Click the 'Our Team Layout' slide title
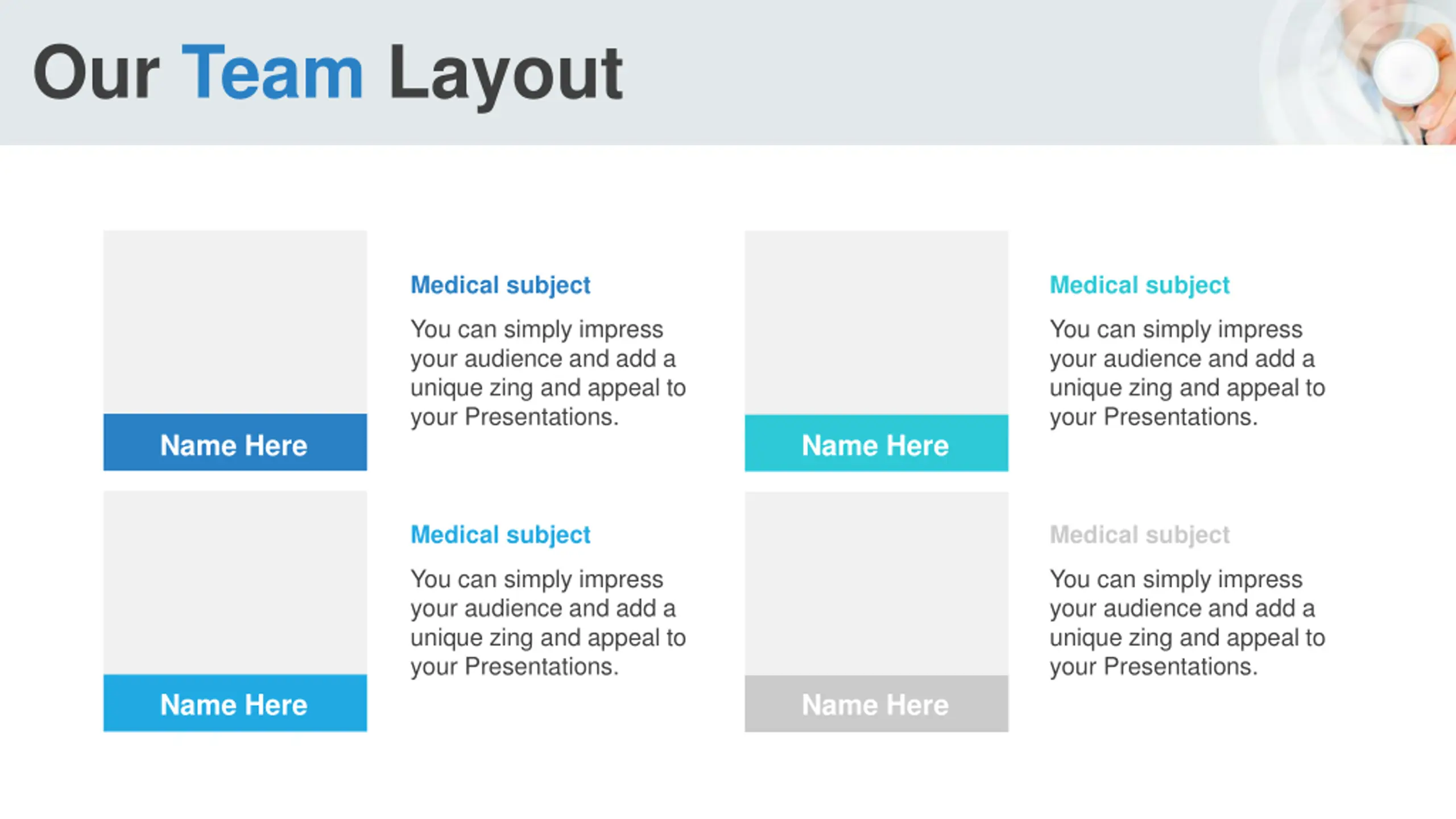Image resolution: width=1456 pixels, height=819 pixels. pyautogui.click(x=328, y=74)
